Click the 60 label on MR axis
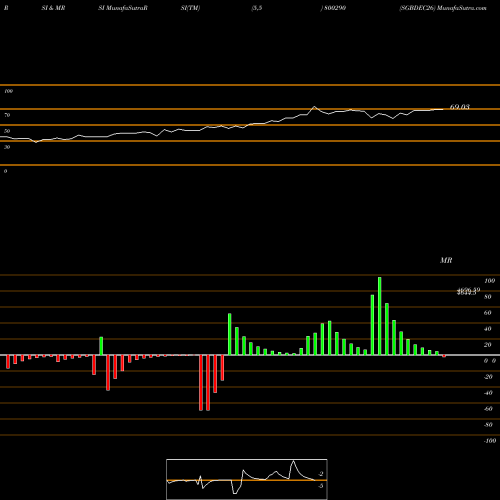Viewport: 500px width, 500px height. [x=487, y=313]
